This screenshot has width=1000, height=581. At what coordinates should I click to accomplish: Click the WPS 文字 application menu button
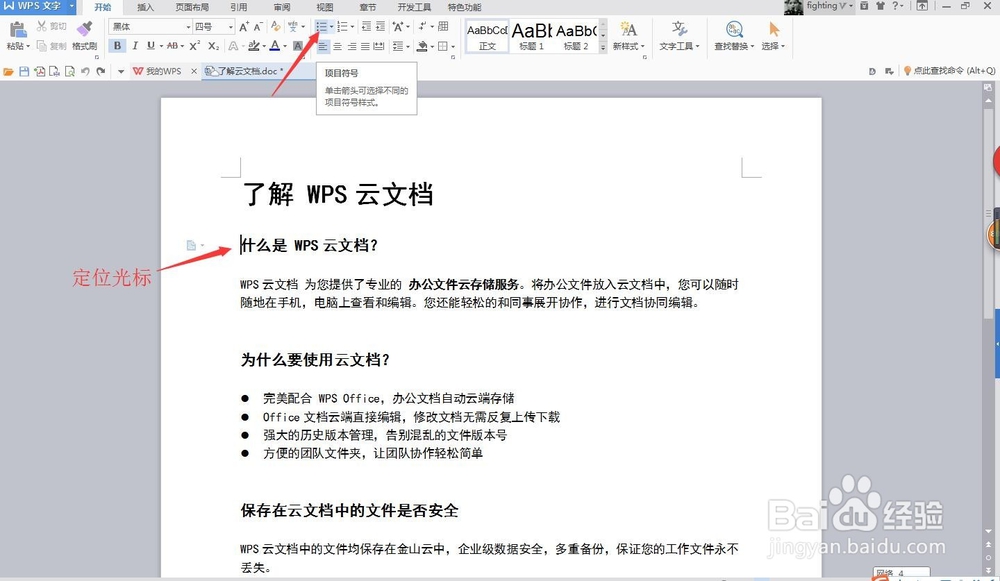[x=38, y=6]
